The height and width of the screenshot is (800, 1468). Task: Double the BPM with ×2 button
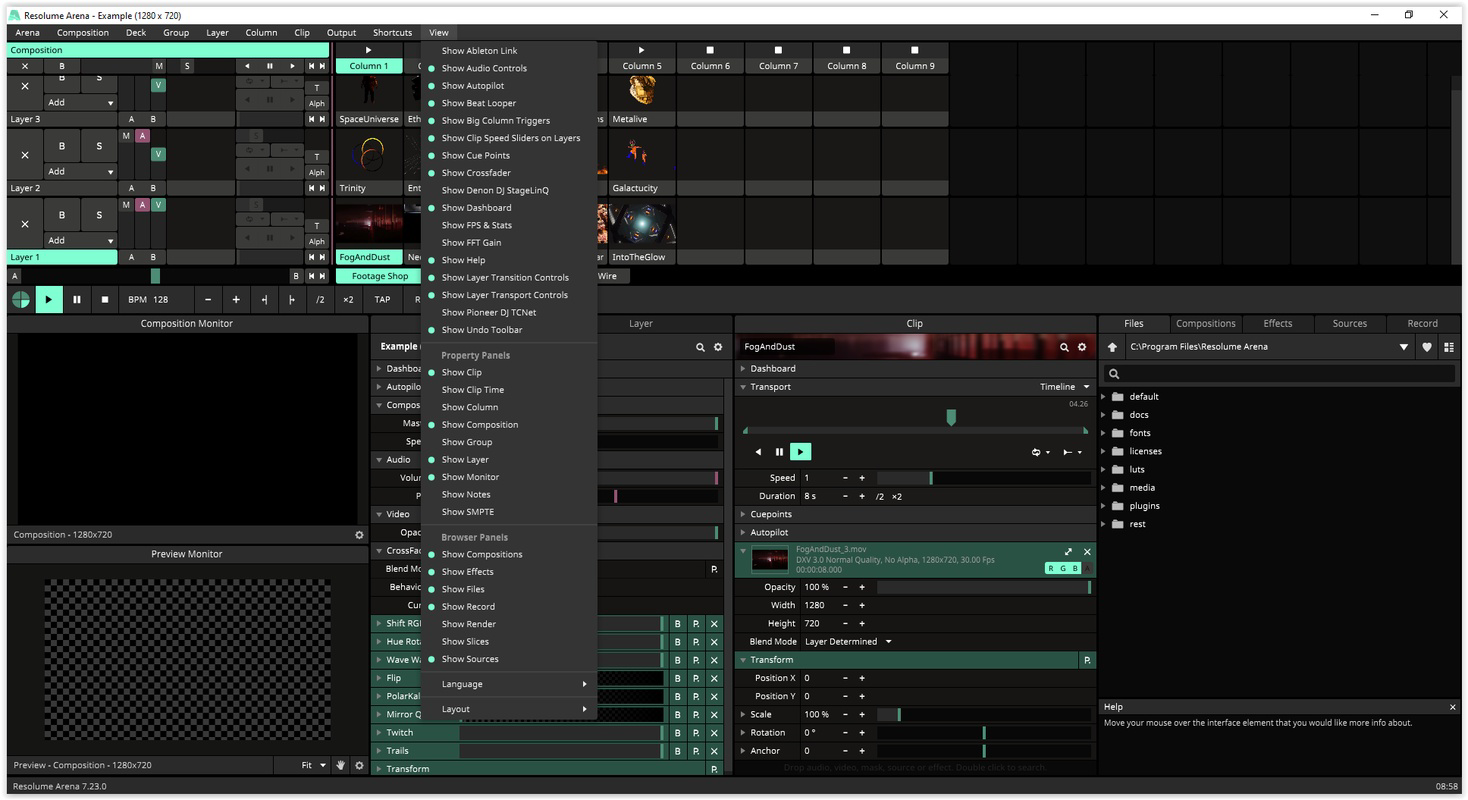(348, 299)
